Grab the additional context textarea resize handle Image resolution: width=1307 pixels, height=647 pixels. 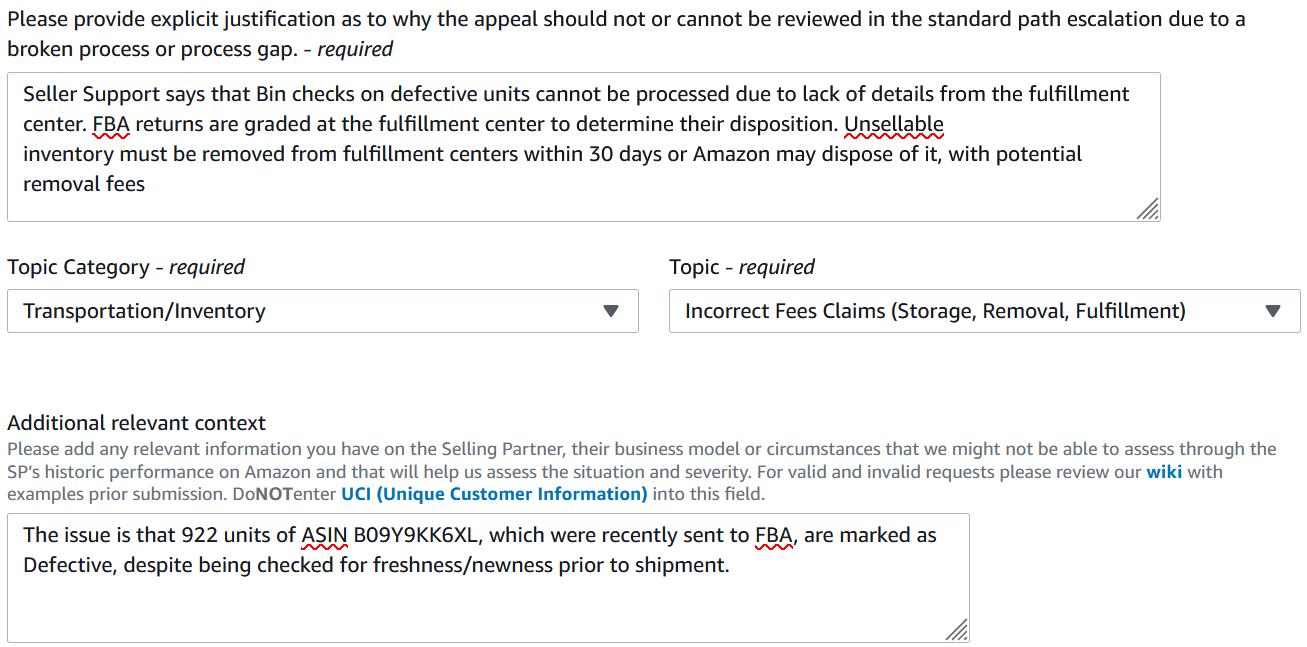coord(957,630)
